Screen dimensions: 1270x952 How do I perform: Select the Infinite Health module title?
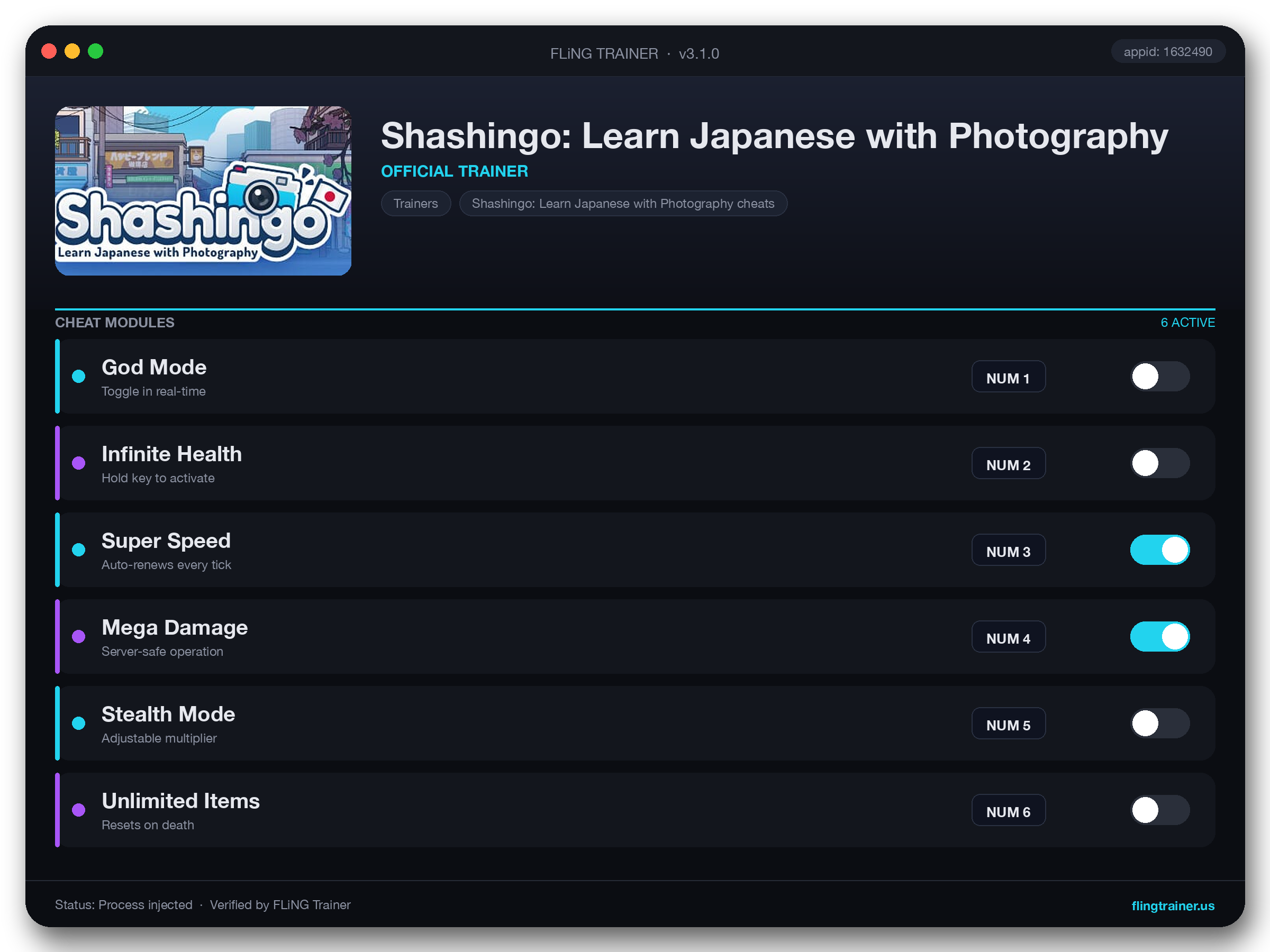(x=171, y=454)
